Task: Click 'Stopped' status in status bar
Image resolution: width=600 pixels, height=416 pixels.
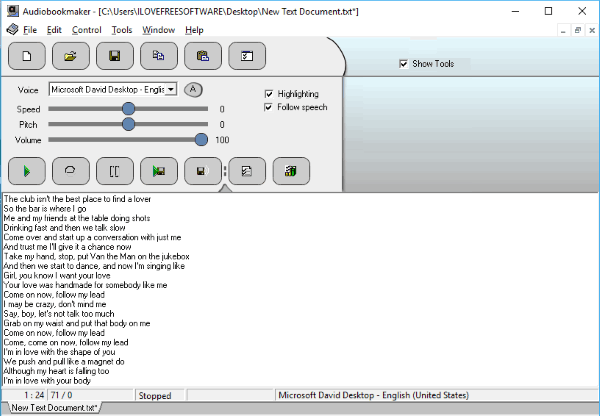Action: tap(155, 395)
